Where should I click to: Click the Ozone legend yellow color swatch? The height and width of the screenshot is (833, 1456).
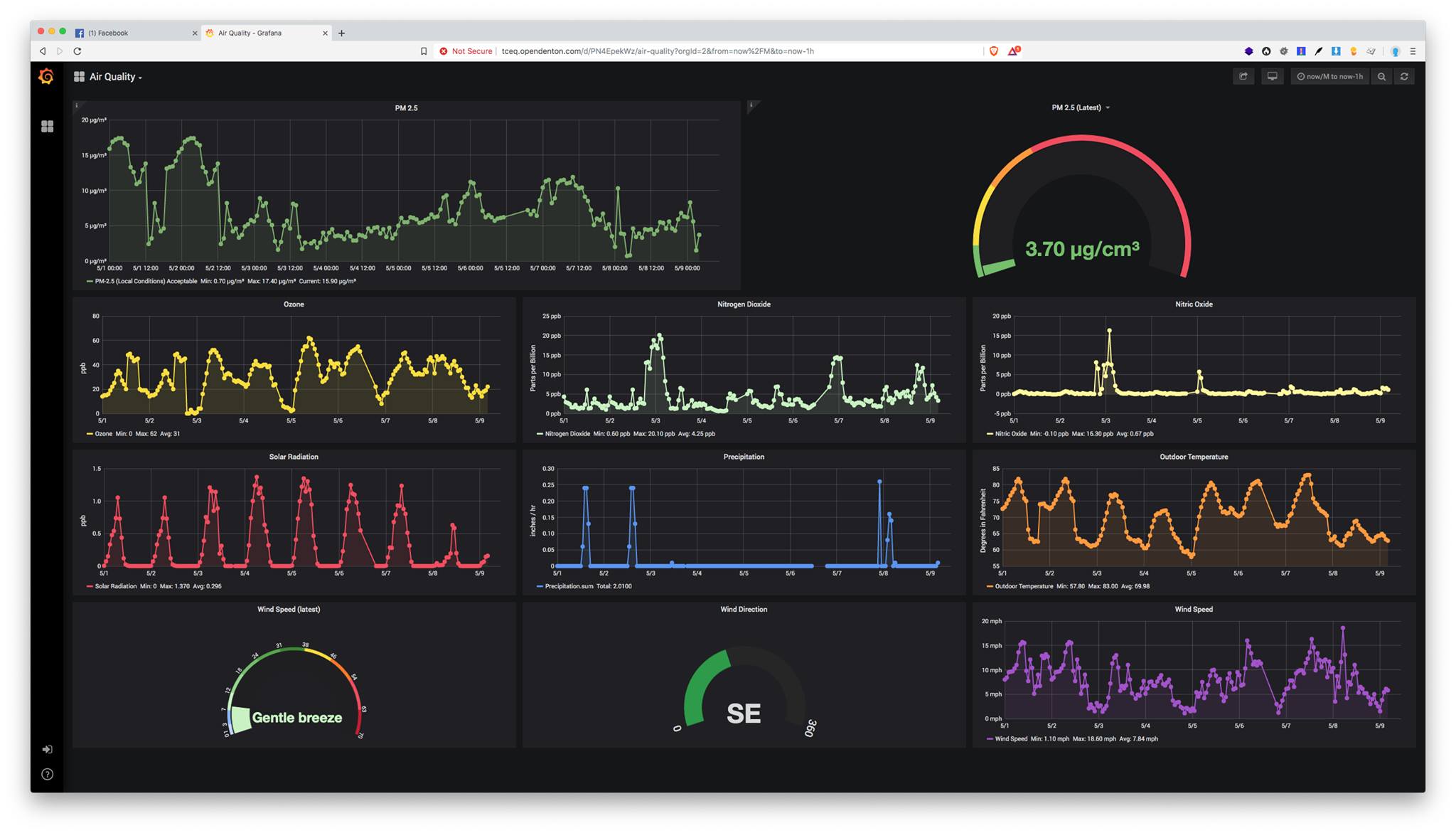pos(90,434)
